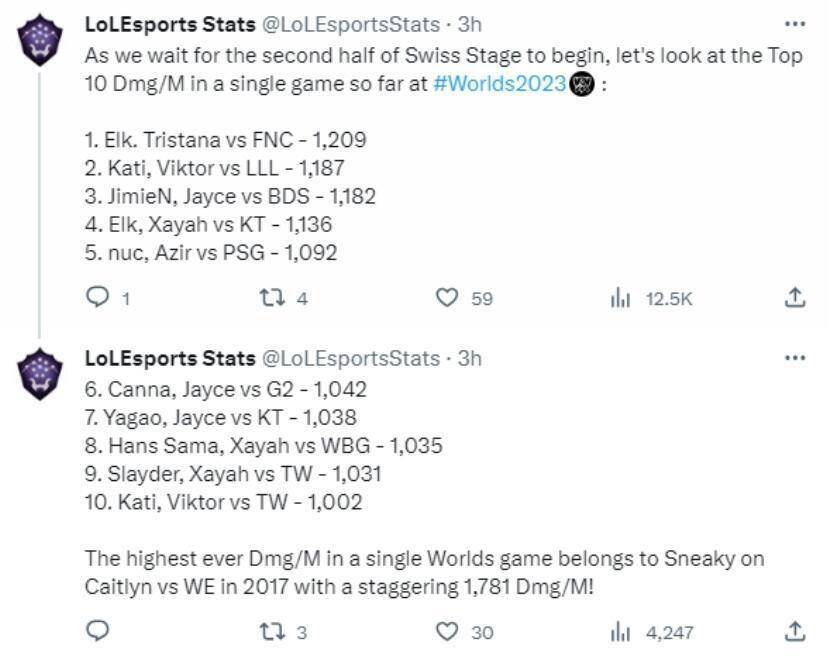838x660 pixels.
Task: Open @LoLEsportsStats handle in second tweet
Action: (351, 359)
